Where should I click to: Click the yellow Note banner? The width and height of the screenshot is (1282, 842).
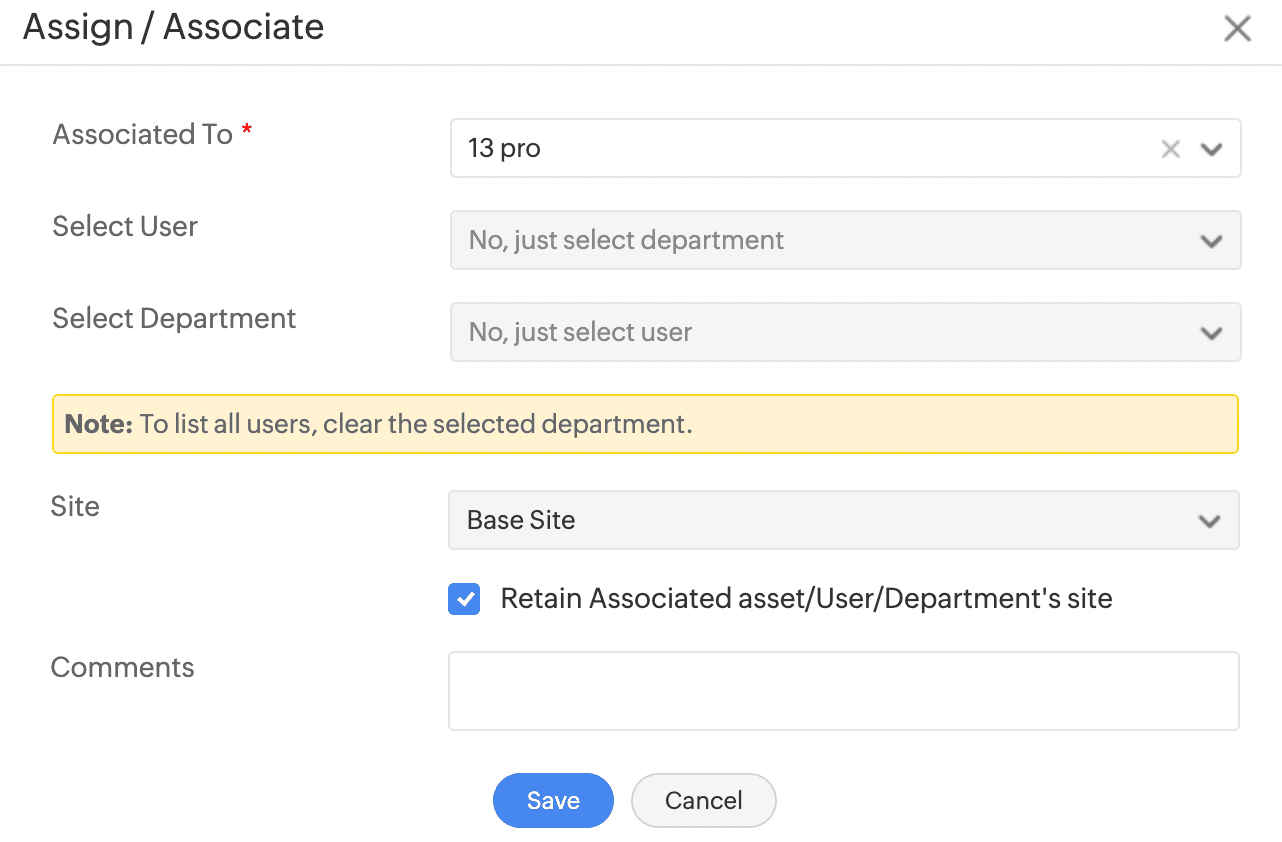click(645, 424)
